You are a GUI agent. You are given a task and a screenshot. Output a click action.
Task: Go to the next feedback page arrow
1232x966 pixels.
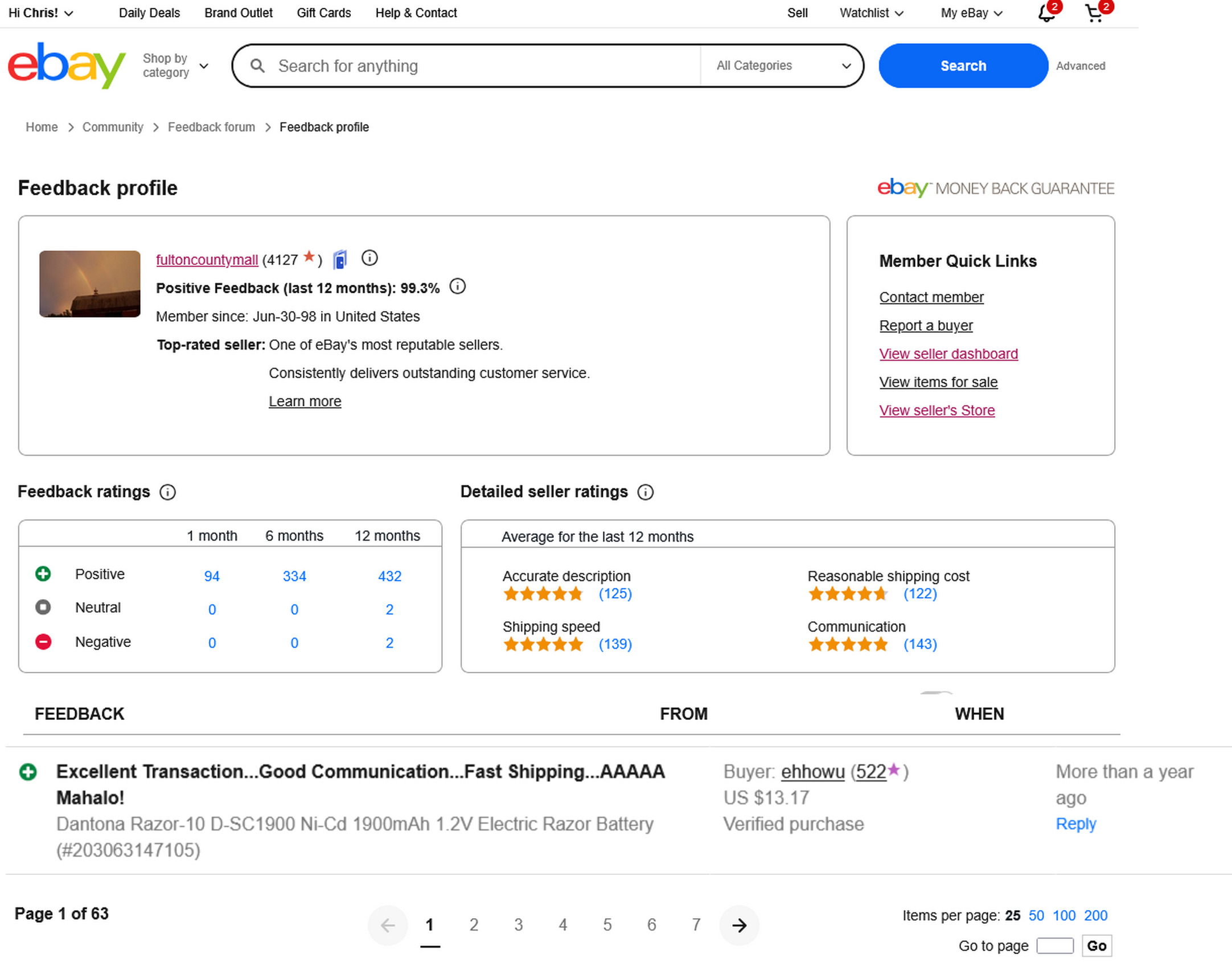(739, 925)
